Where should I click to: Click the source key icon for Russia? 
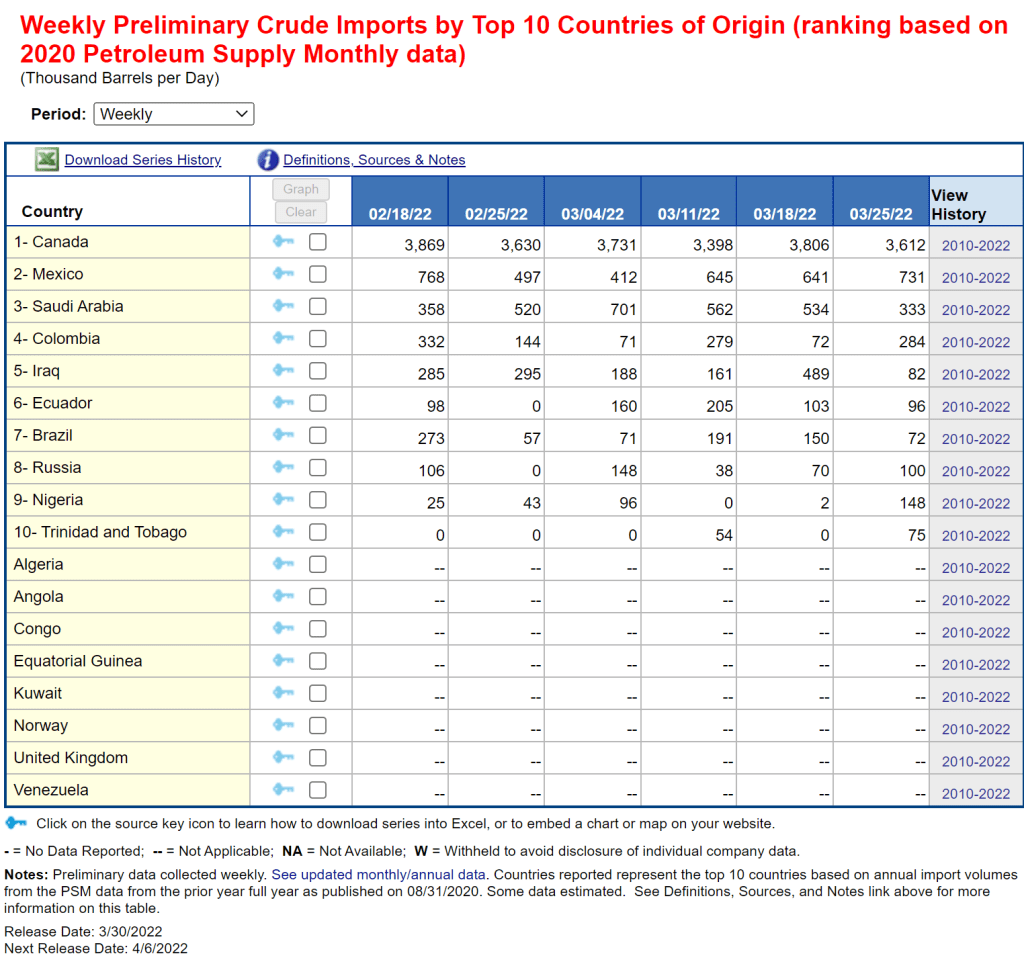[x=283, y=467]
